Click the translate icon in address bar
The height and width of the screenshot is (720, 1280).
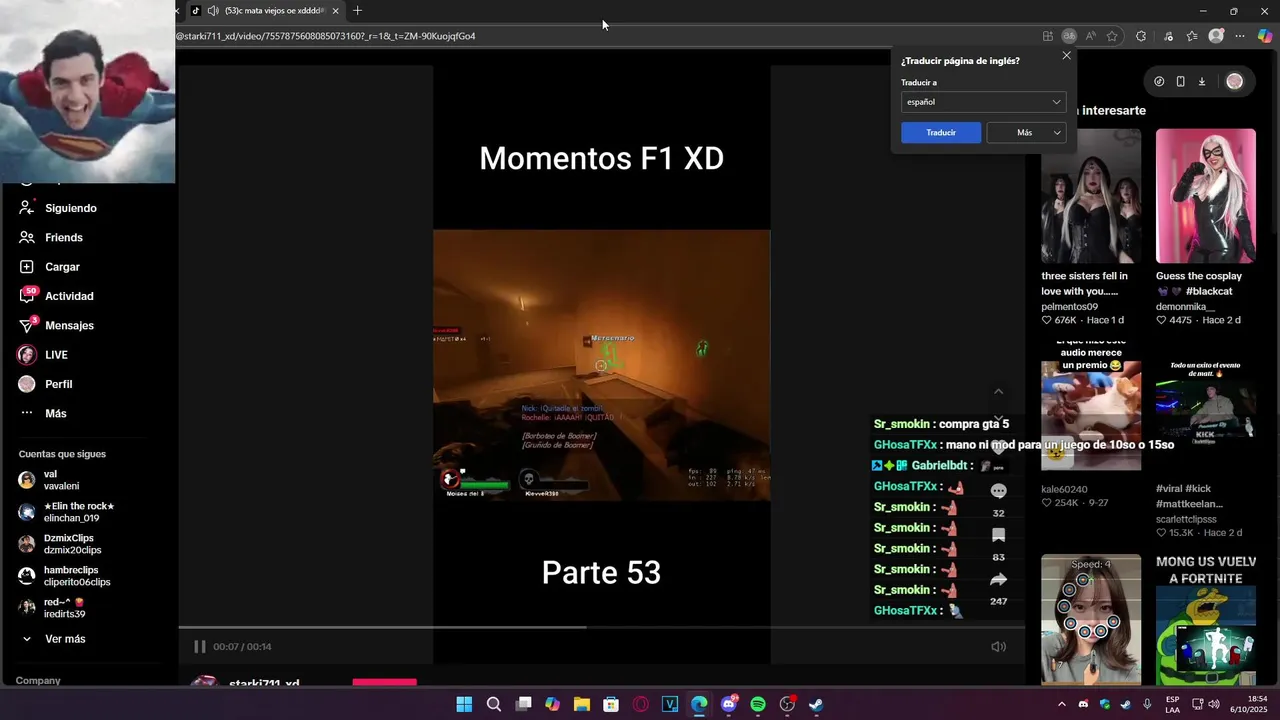(1069, 36)
